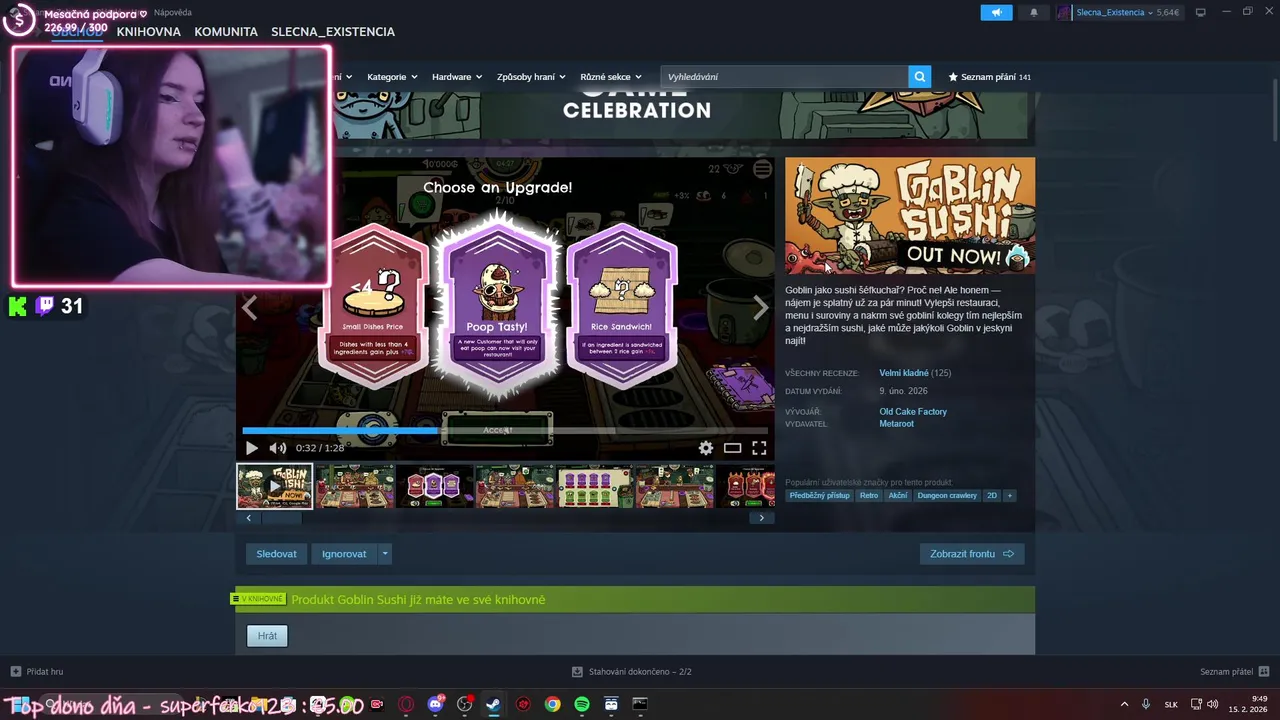This screenshot has width=1280, height=720.
Task: Open the KNIHOVNA tab
Action: tap(149, 32)
